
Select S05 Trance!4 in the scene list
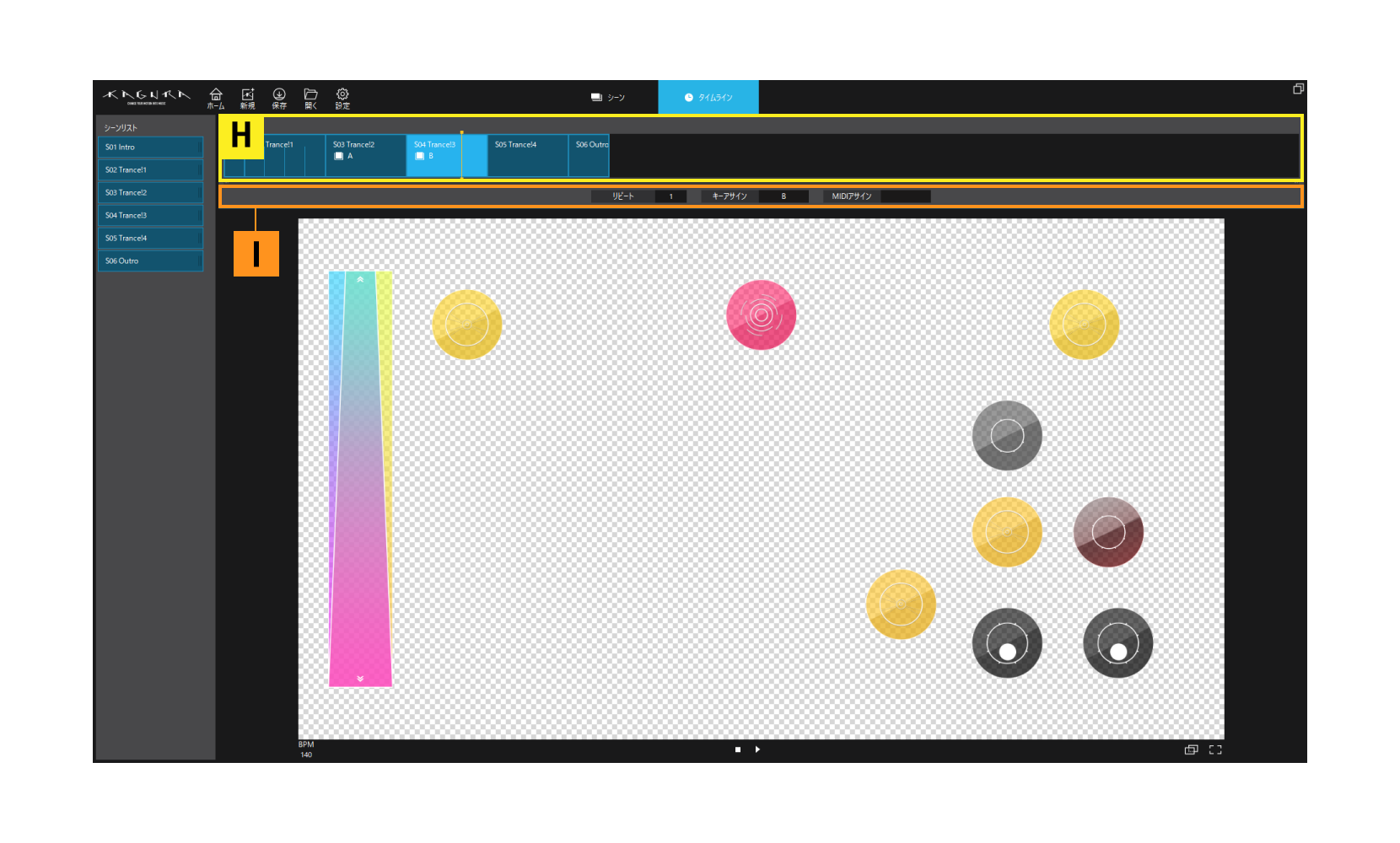click(150, 238)
